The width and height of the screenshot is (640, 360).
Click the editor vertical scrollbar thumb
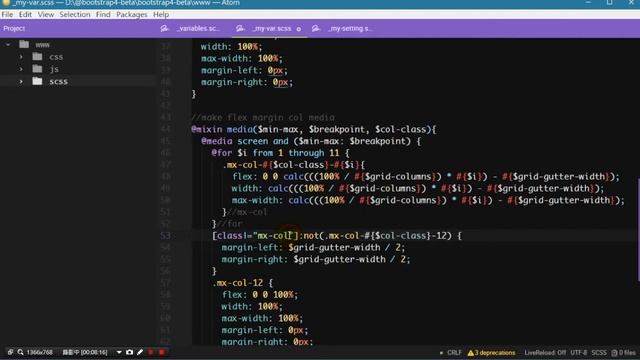(x=638, y=229)
